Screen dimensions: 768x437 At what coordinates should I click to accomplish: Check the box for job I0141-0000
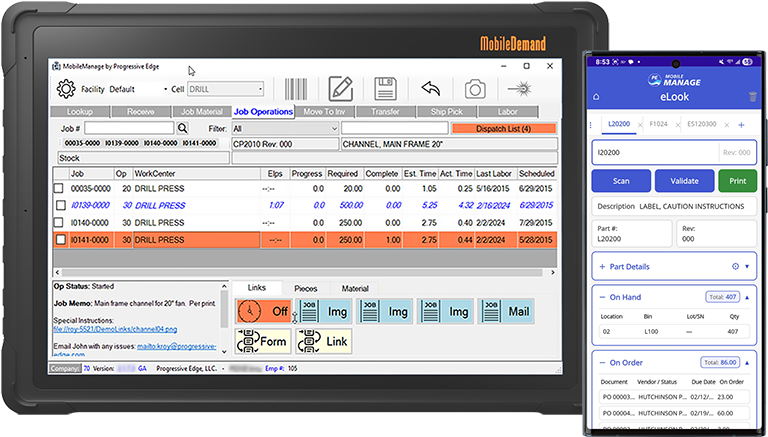61,240
